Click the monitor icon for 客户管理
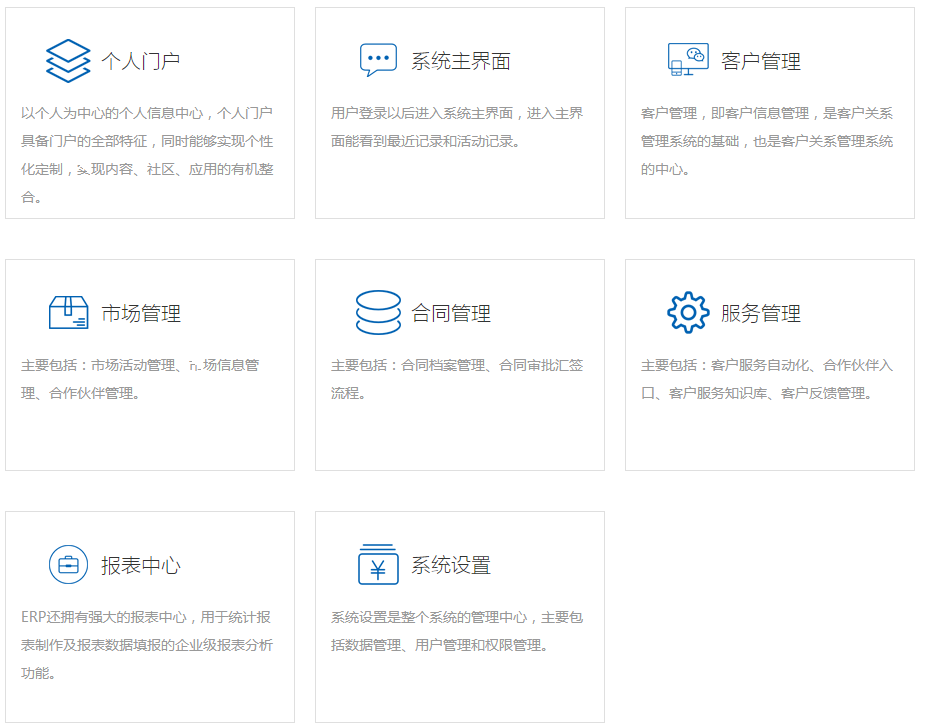925x728 pixels. 688,60
